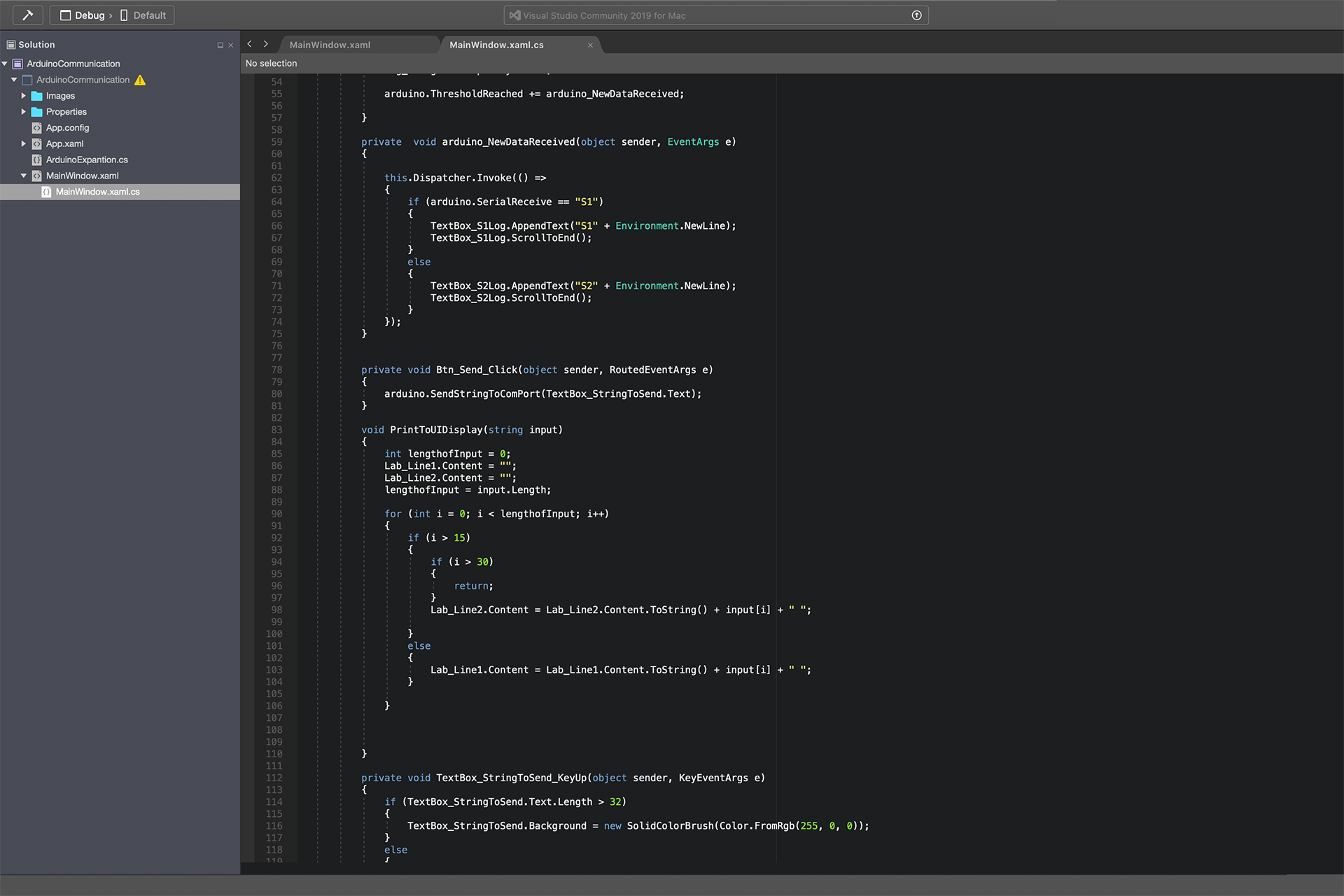Navigate forward with the right chevron arrow
This screenshot has width=1344, height=896.
[x=266, y=44]
